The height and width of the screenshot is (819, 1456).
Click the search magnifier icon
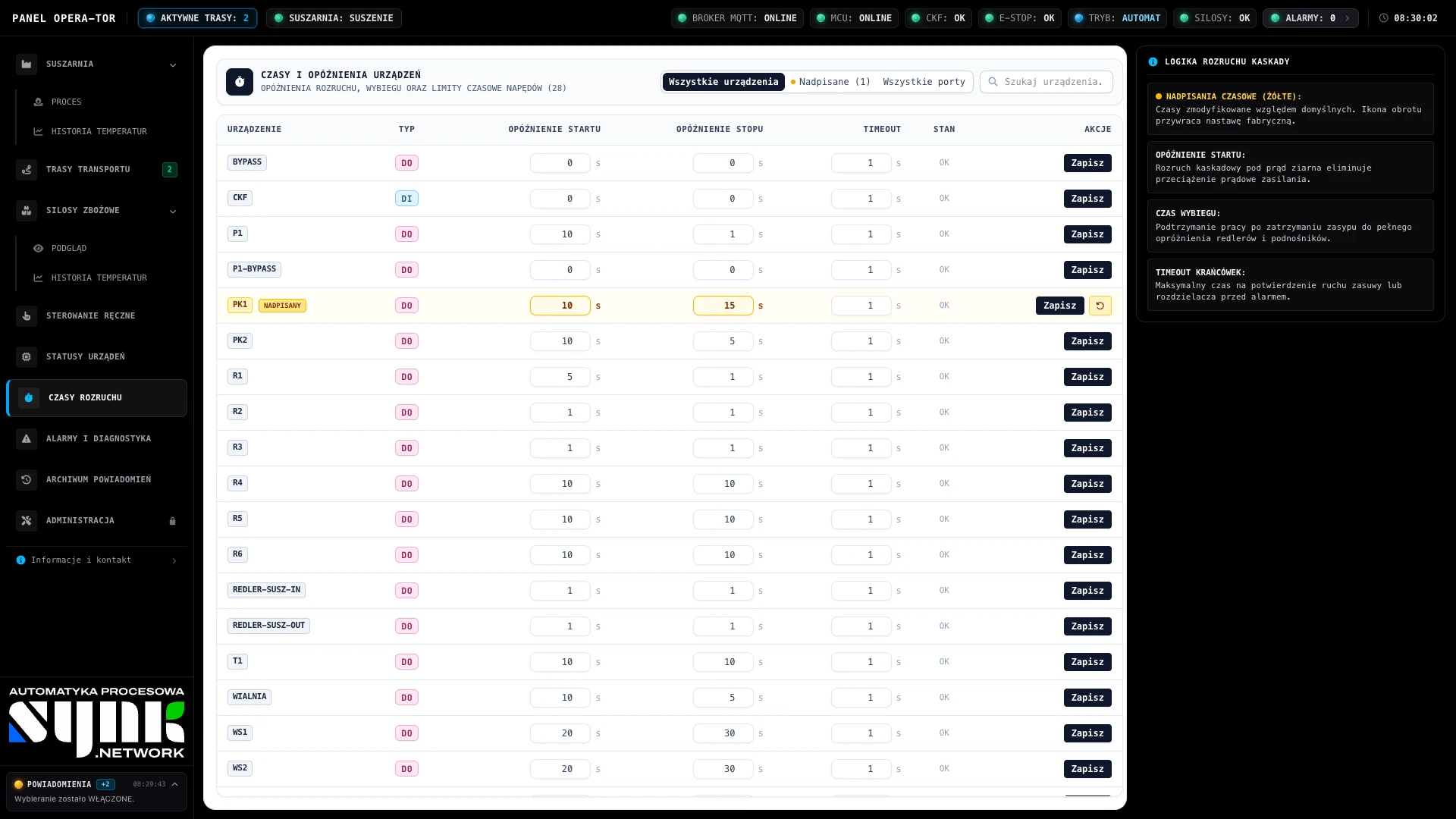[x=993, y=82]
